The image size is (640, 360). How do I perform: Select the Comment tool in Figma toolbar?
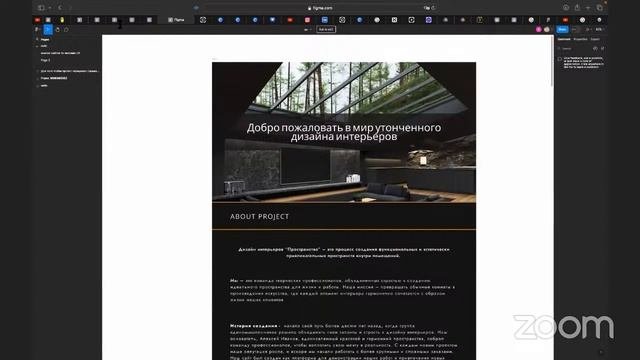(66, 29)
